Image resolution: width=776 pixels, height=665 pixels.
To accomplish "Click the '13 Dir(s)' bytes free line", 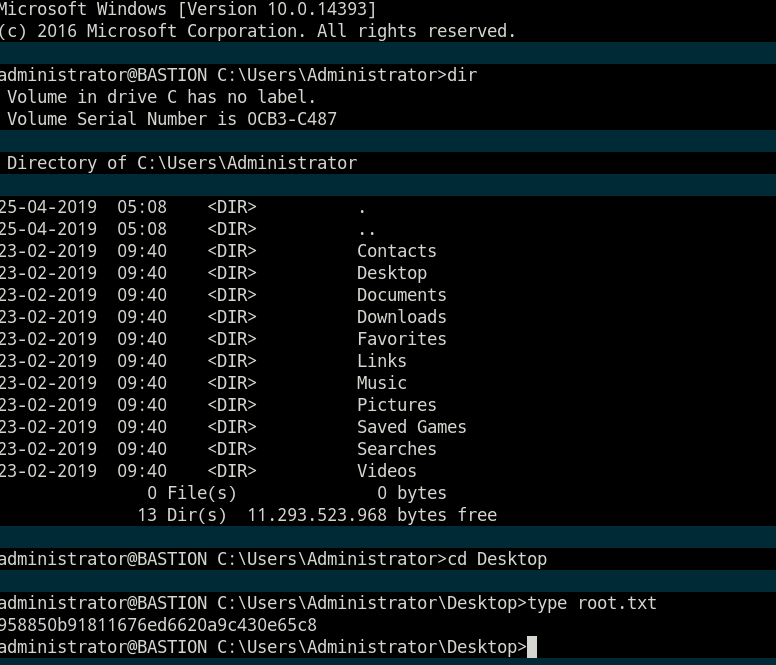I will coord(316,515).
